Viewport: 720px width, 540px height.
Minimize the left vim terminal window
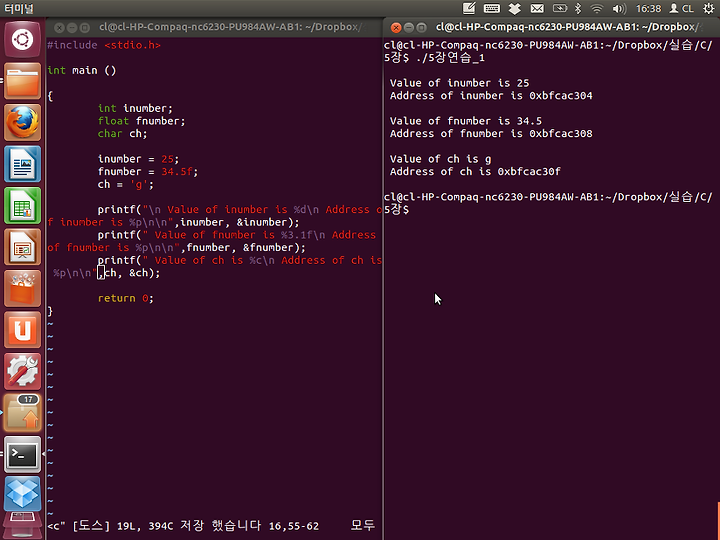(x=72, y=28)
